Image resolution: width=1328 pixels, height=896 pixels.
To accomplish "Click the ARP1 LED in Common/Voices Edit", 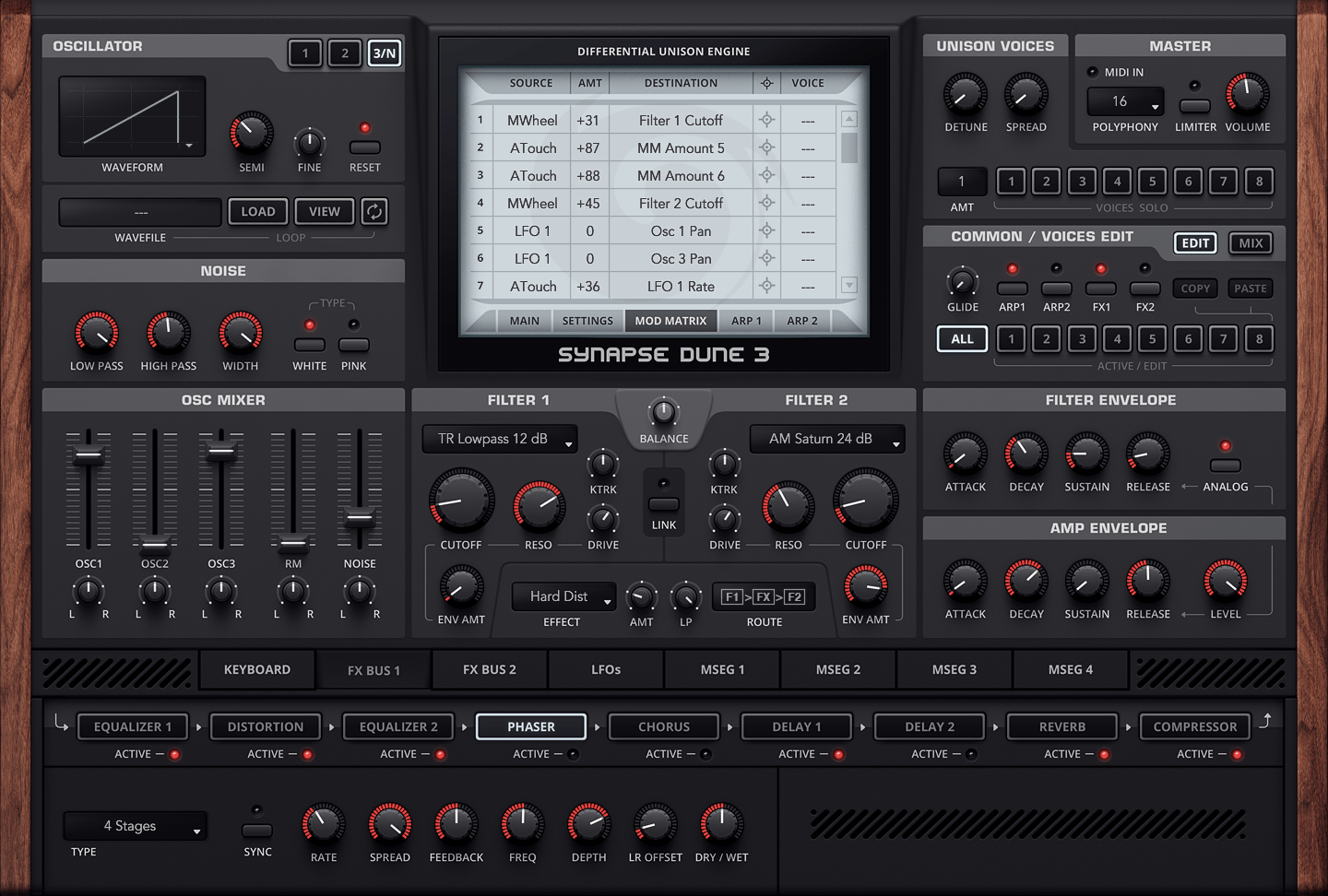I will (x=1012, y=270).
